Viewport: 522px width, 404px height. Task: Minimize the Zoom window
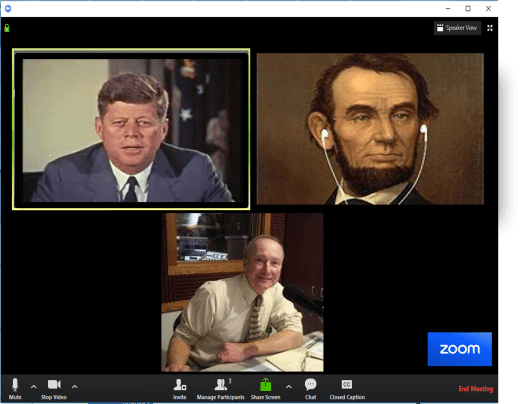pyautogui.click(x=448, y=9)
